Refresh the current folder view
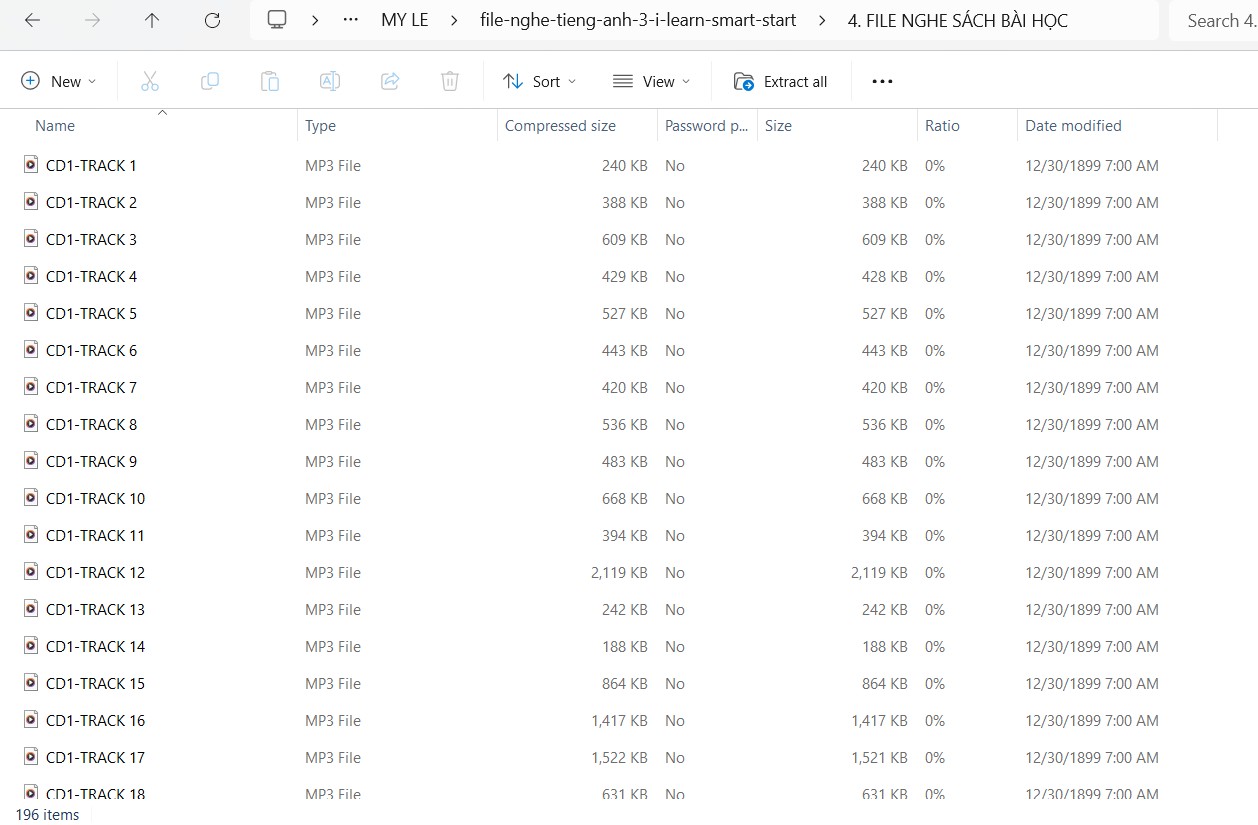The height and width of the screenshot is (825, 1258). click(x=212, y=20)
